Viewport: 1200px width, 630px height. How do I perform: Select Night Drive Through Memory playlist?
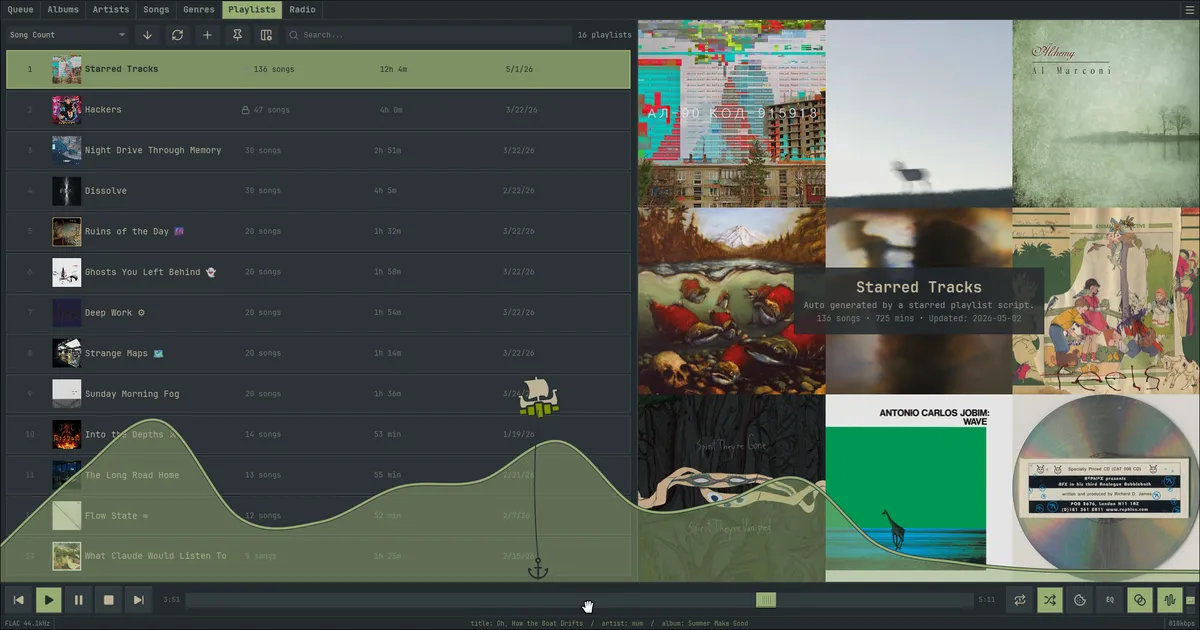(x=318, y=150)
